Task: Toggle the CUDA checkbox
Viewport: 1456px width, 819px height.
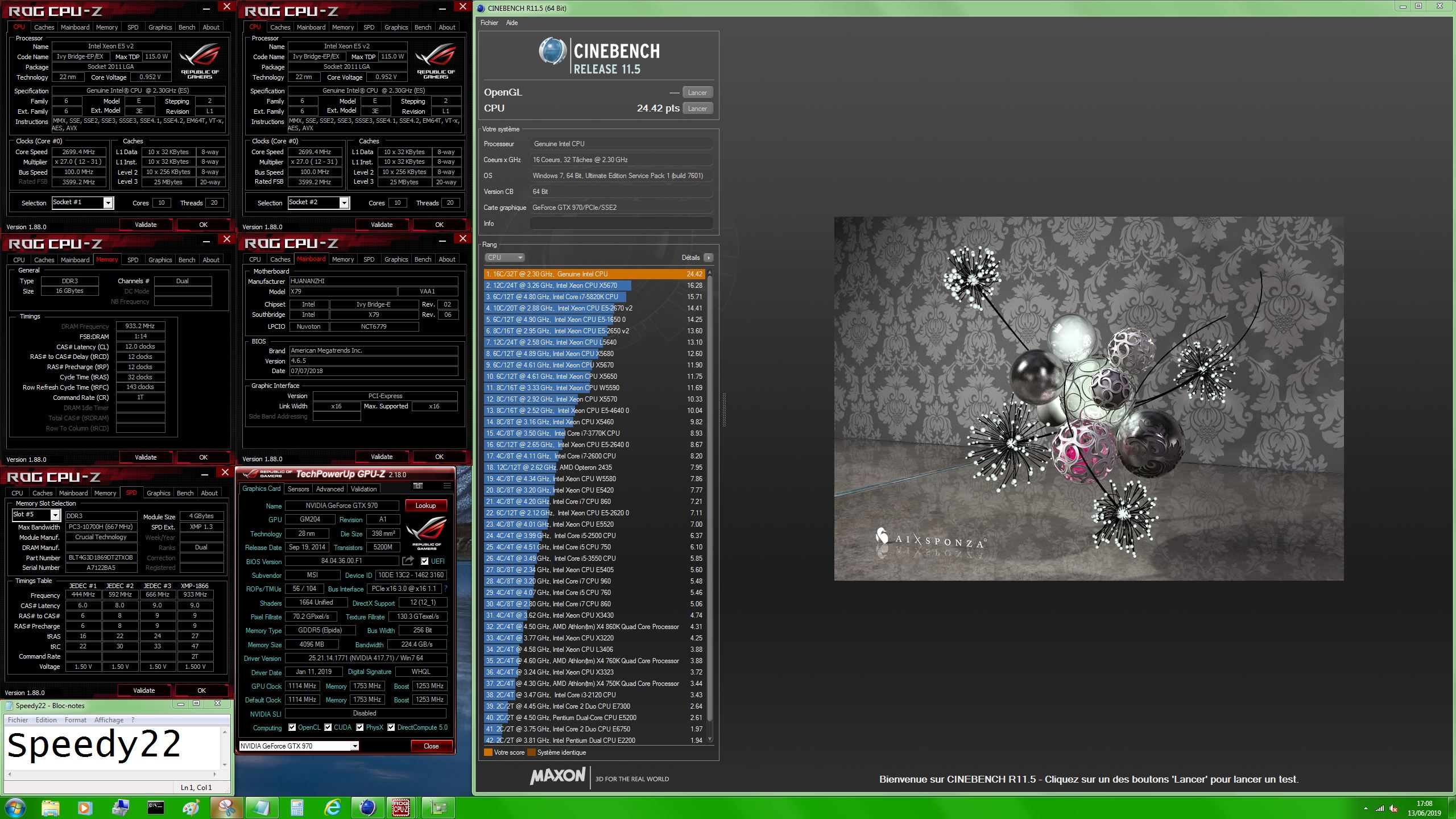Action: coord(328,727)
